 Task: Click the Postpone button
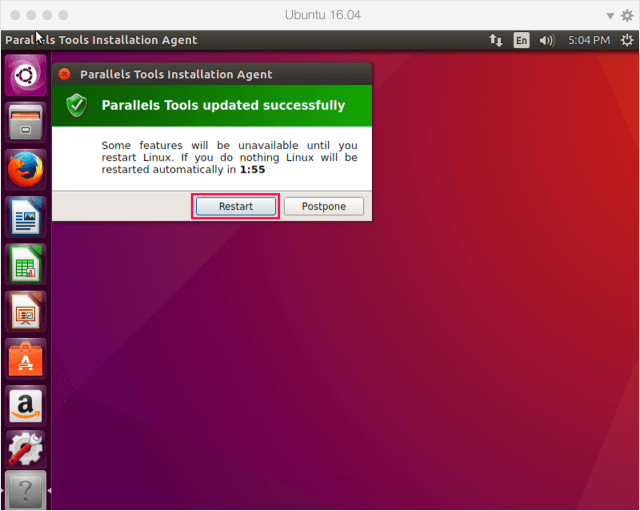[x=324, y=206]
